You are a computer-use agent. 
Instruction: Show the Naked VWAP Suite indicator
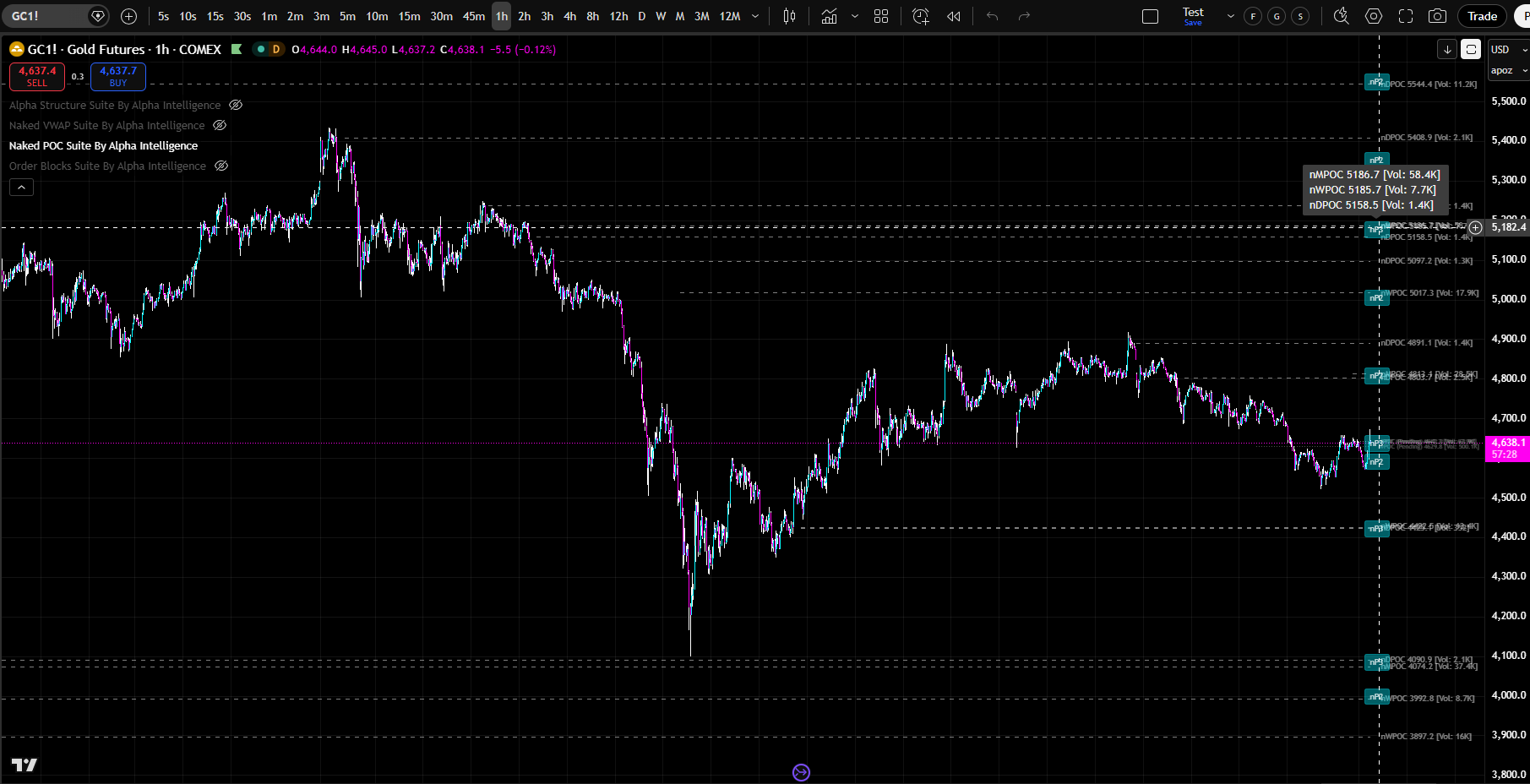220,125
